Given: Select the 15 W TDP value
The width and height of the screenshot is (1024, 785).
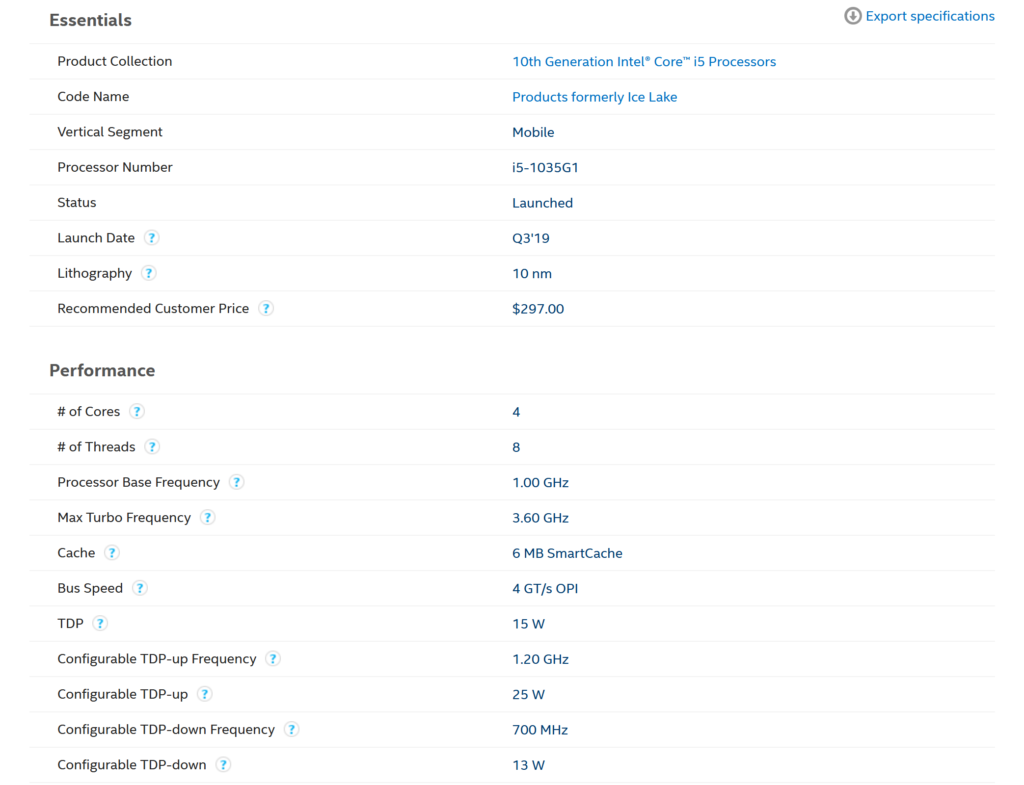Looking at the screenshot, I should tap(528, 624).
